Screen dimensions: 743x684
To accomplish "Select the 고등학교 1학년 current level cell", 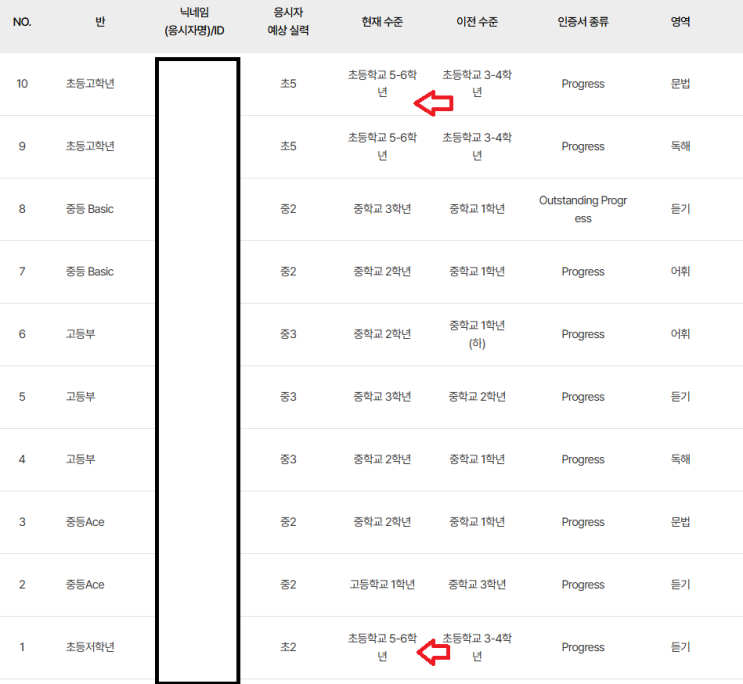I will [x=382, y=585].
